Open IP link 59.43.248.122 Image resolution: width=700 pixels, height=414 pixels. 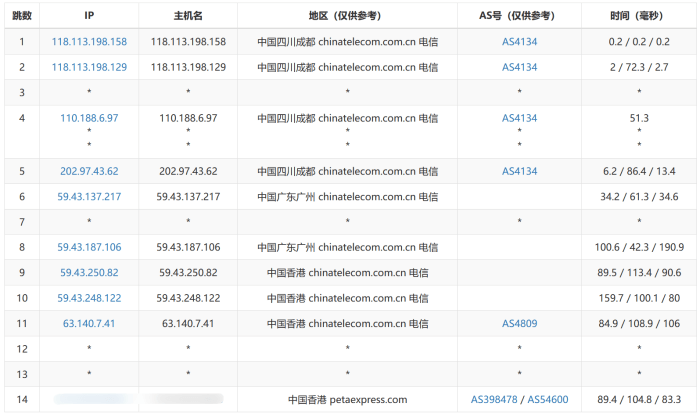89,298
